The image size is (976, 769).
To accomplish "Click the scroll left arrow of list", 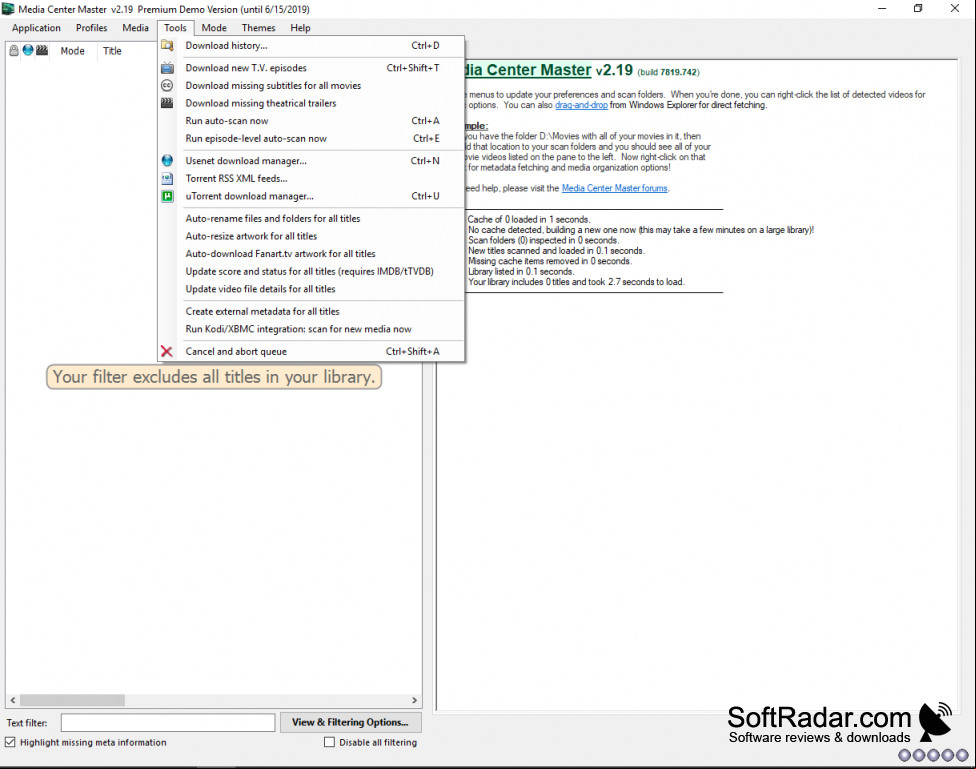I will point(12,700).
